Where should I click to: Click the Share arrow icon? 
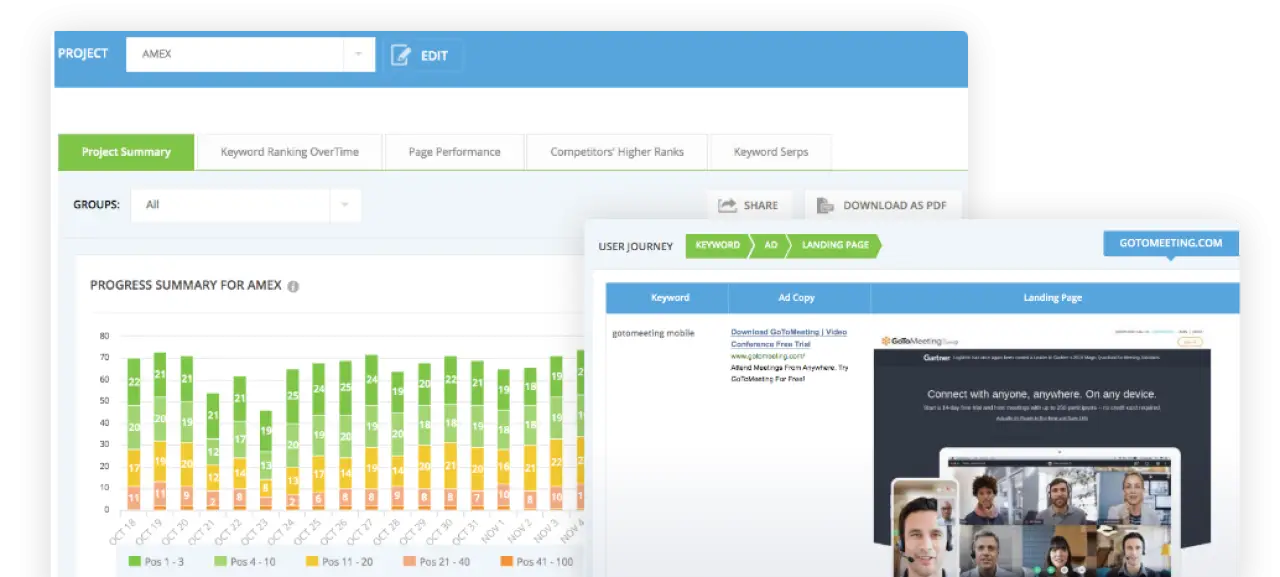click(x=728, y=205)
